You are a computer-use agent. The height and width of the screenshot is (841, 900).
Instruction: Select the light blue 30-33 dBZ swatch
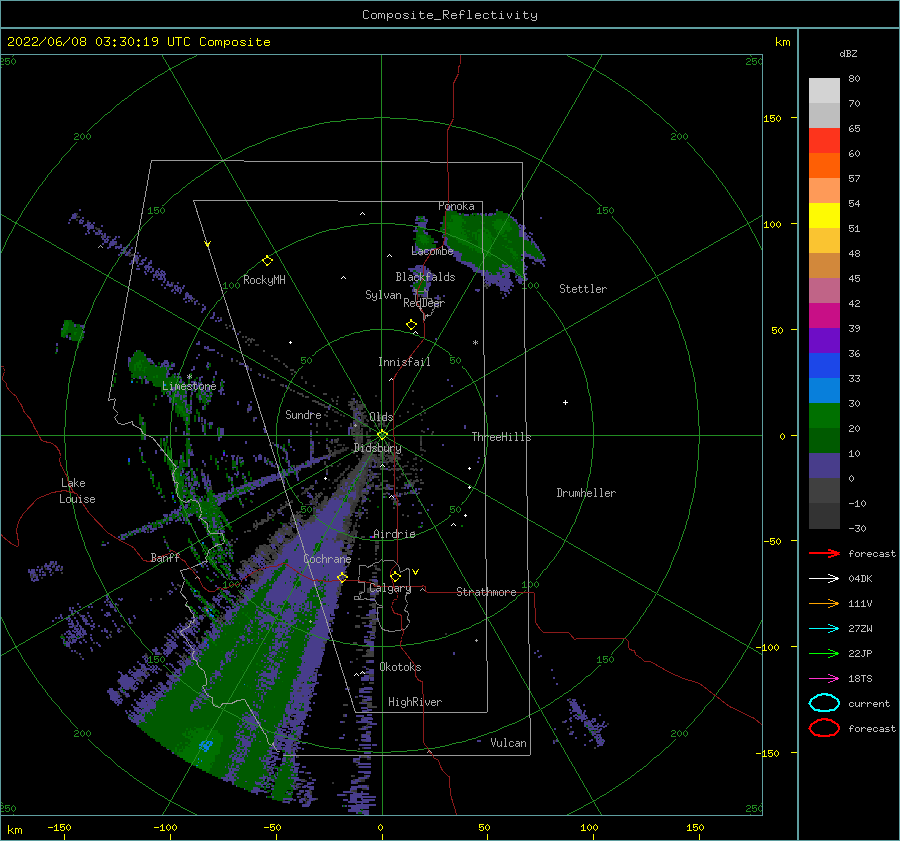[x=824, y=391]
